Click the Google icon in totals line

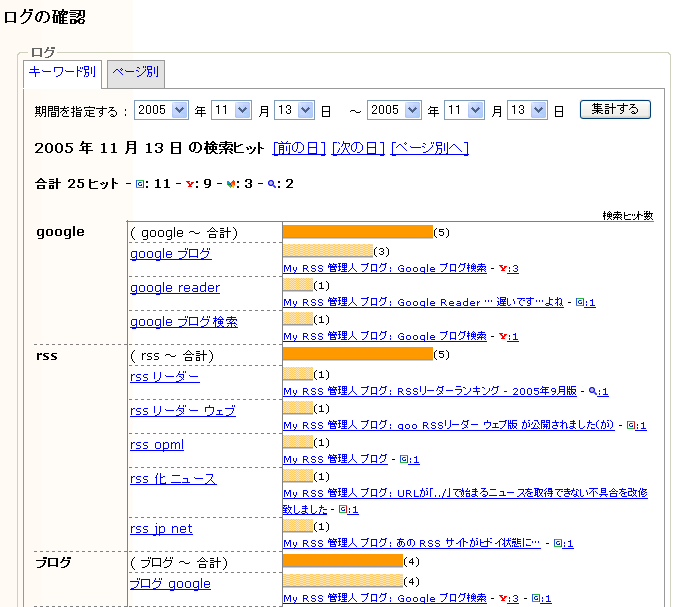[x=140, y=184]
